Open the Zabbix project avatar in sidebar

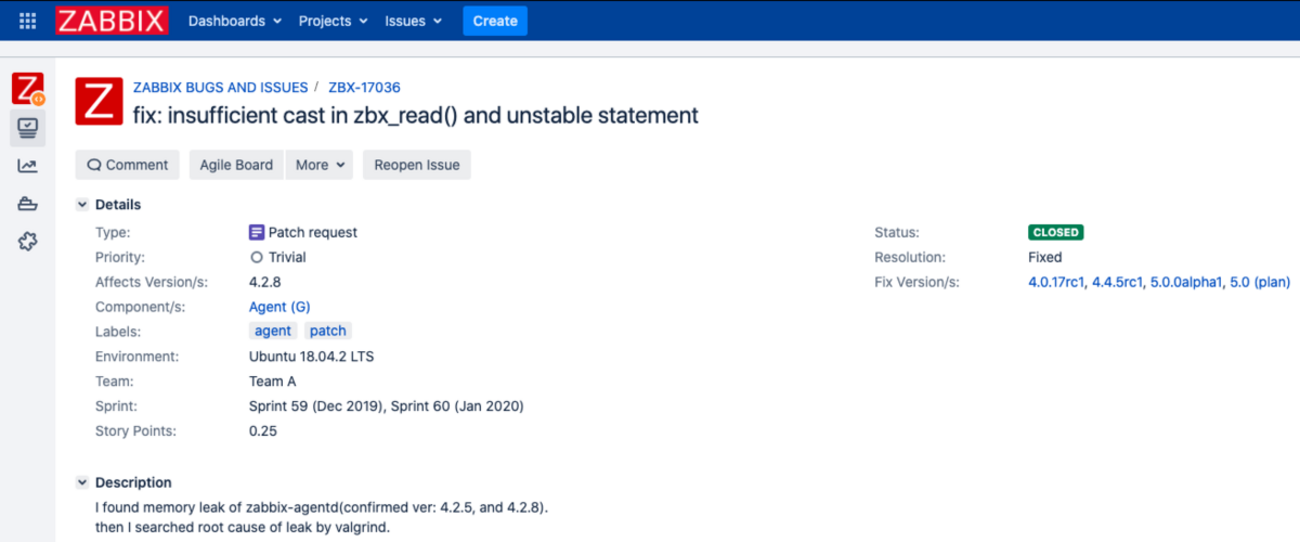[28, 89]
